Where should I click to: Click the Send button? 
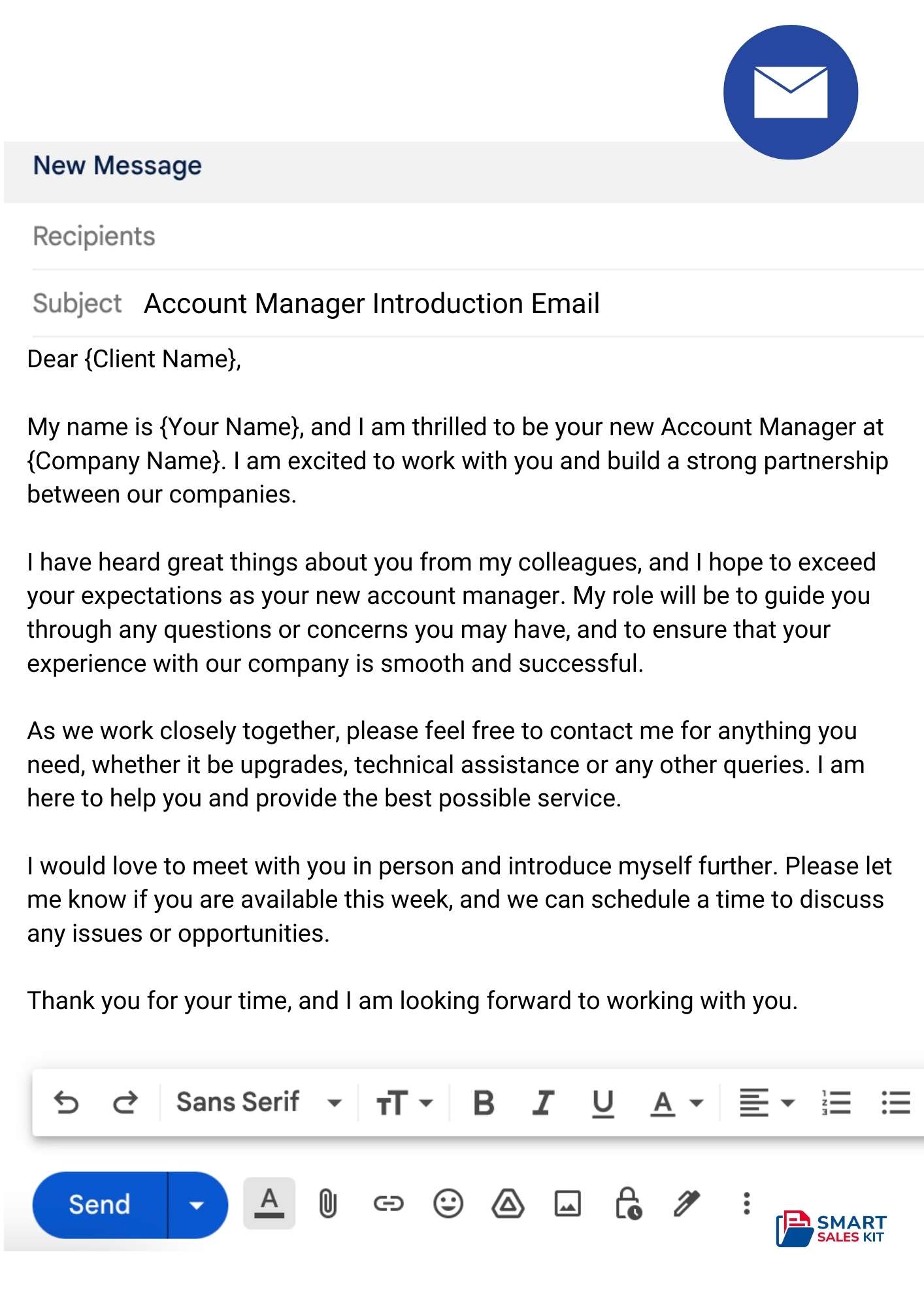(x=100, y=1204)
